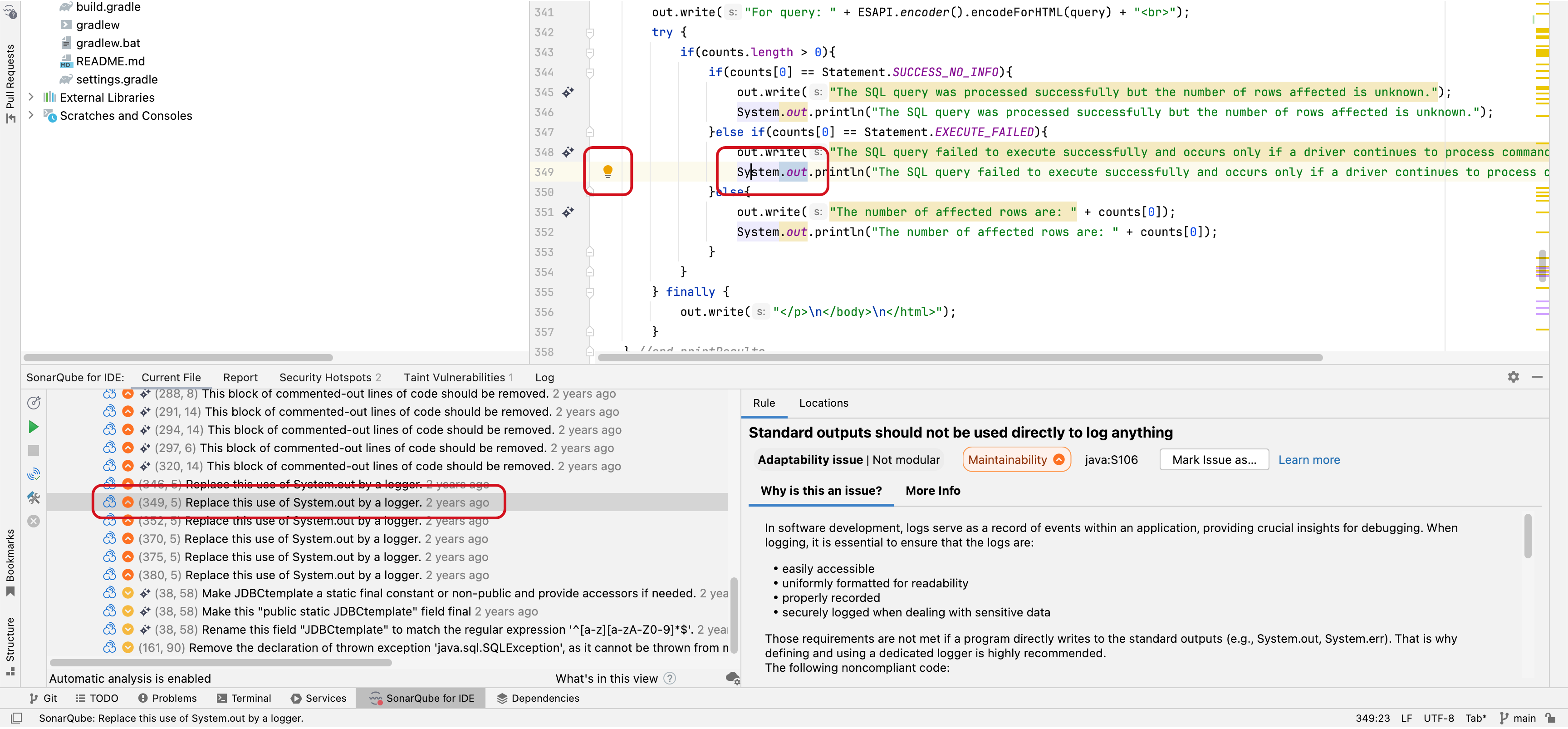Click the target icon atop SonarQube toolbar
Screen dimensions: 1568x729
pyautogui.click(x=34, y=403)
